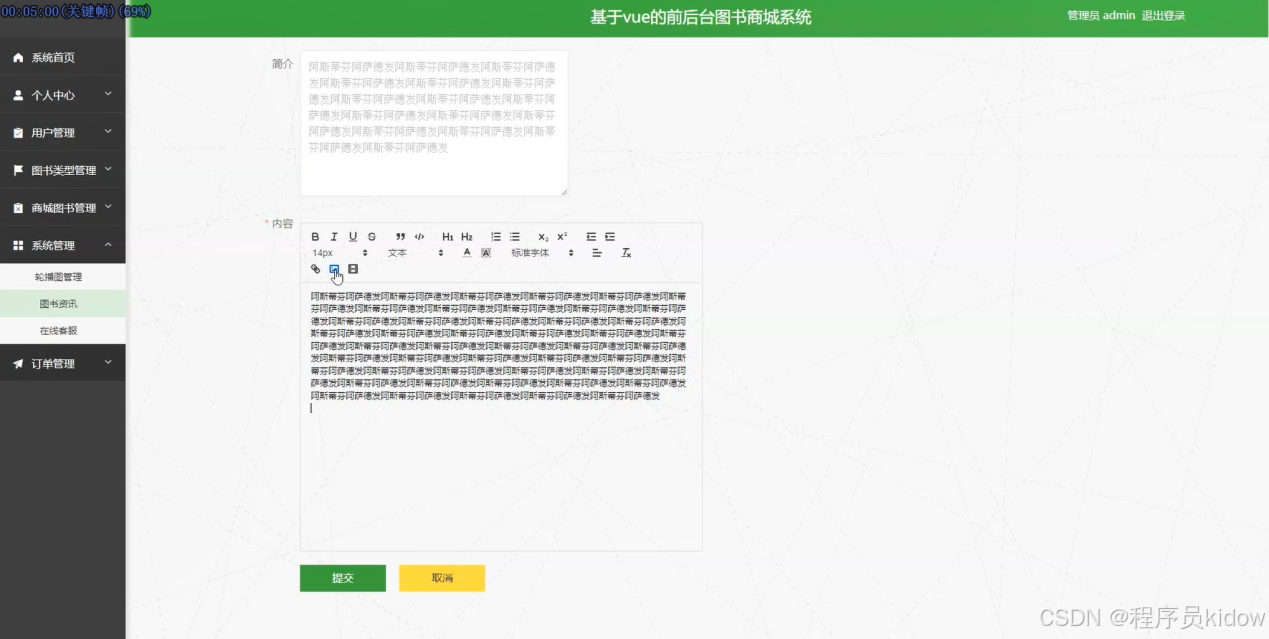Click the home icon beside 系统首页
The image size is (1269, 639).
(18, 58)
